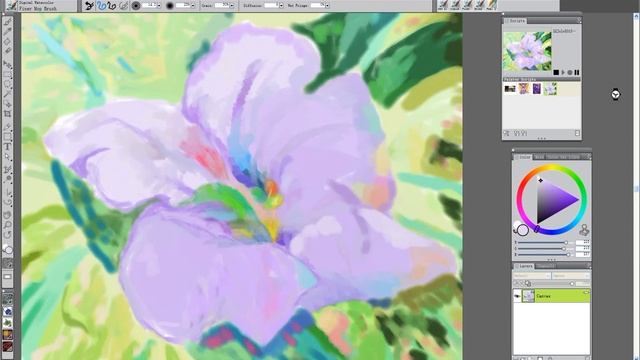The height and width of the screenshot is (360, 640).
Task: Select the Magic Wand tool
Action: pyautogui.click(x=7, y=94)
